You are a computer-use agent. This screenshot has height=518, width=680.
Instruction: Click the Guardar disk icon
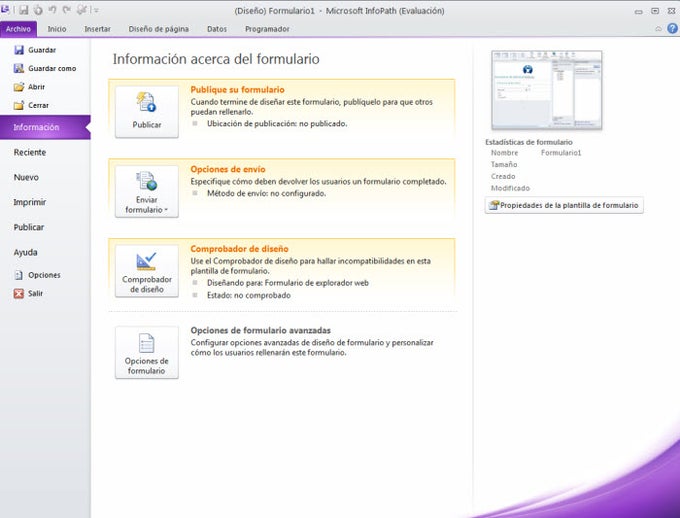(x=19, y=50)
